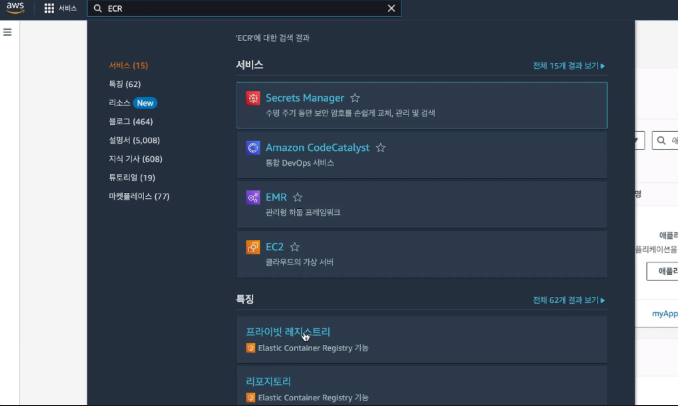Select the 마켓플레이스 (77) filter category
This screenshot has height=406, width=678.
[x=139, y=196]
